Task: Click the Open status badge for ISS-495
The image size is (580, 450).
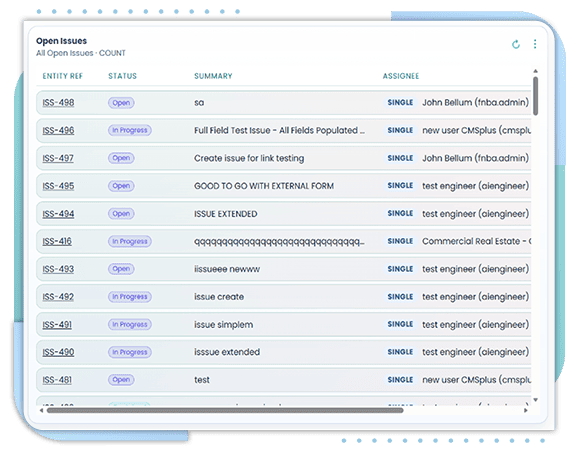Action: 121,186
